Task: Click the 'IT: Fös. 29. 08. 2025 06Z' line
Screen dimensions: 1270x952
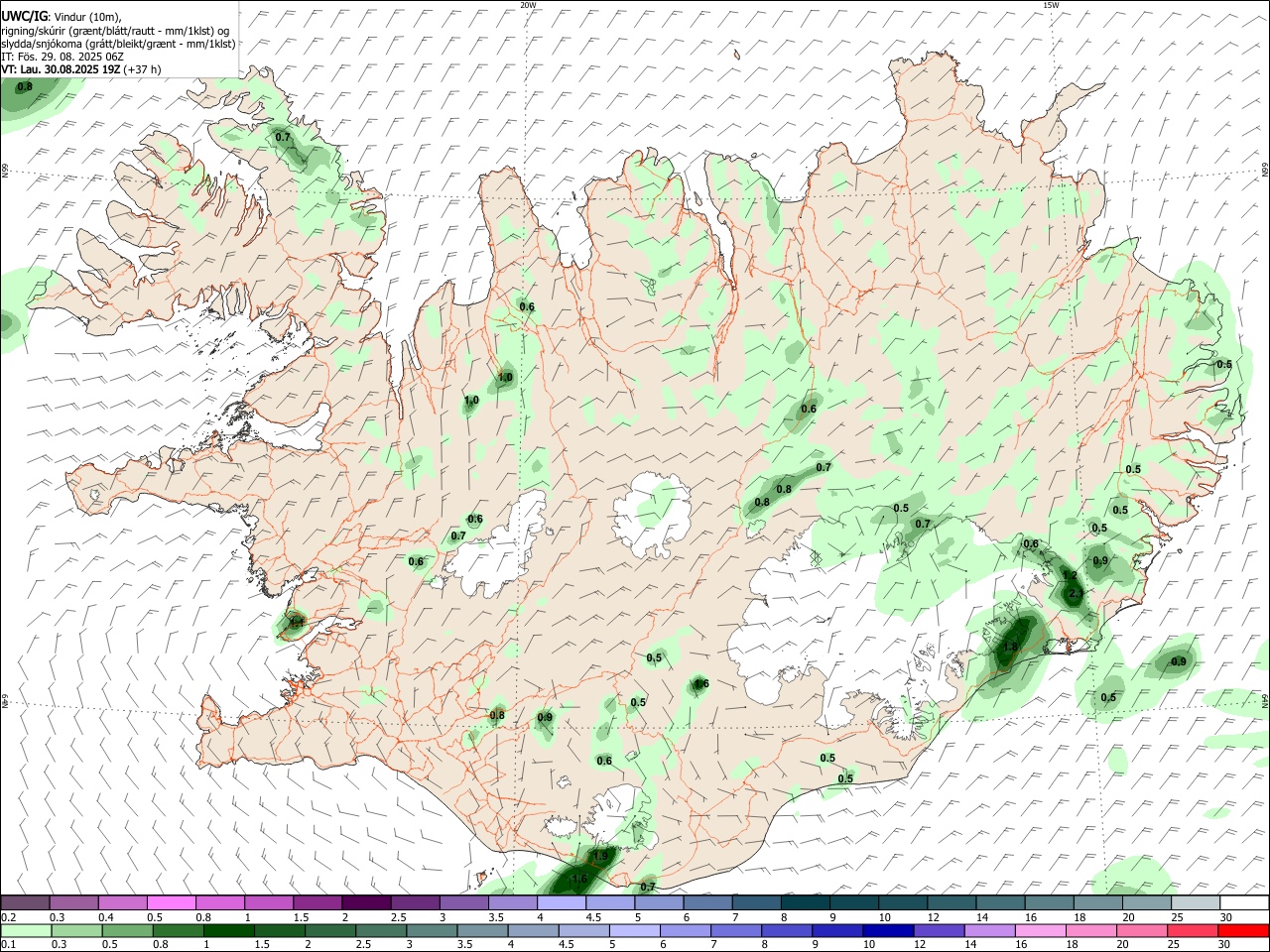Action: click(x=63, y=57)
